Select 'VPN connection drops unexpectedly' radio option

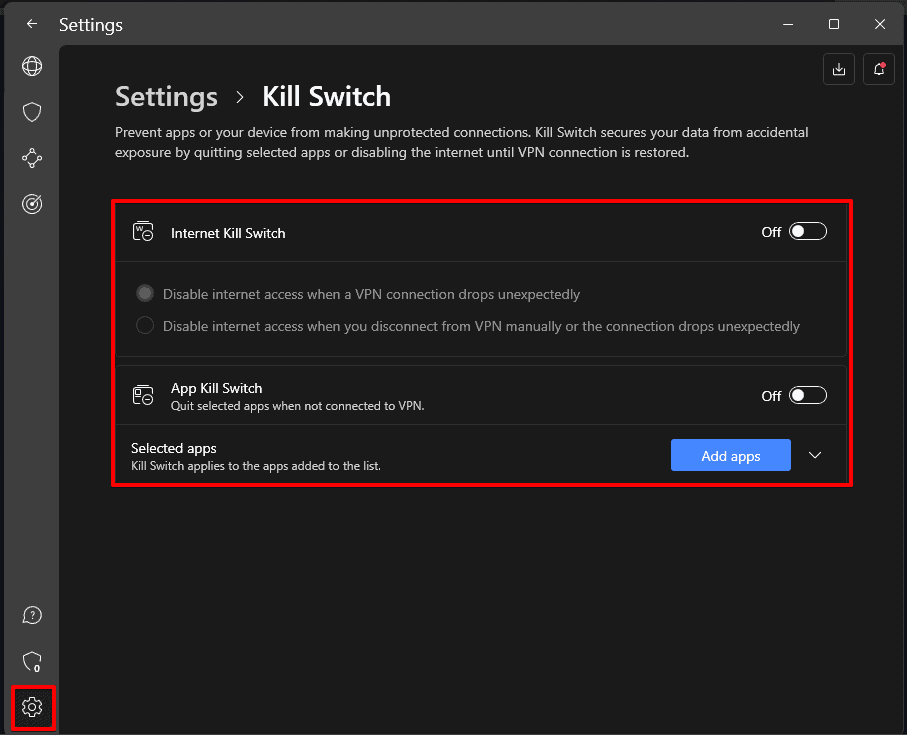pyautogui.click(x=145, y=294)
